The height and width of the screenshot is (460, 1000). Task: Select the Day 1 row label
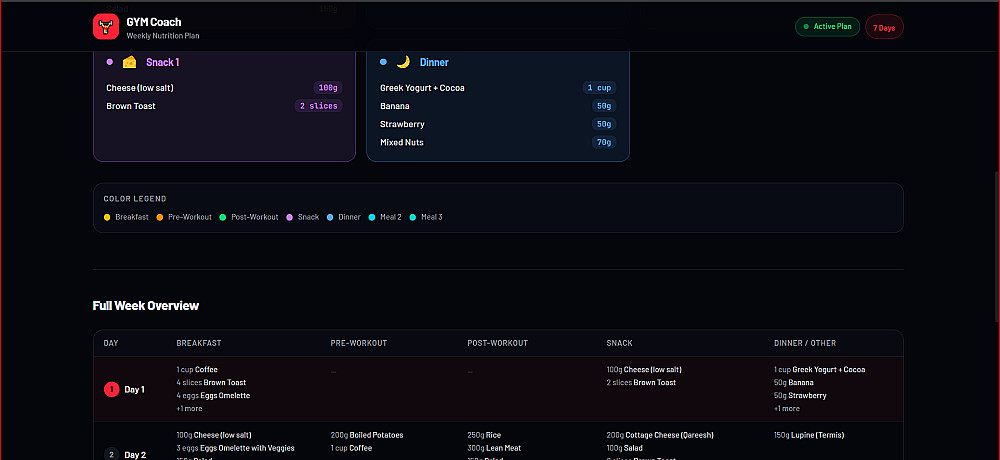[x=135, y=389]
